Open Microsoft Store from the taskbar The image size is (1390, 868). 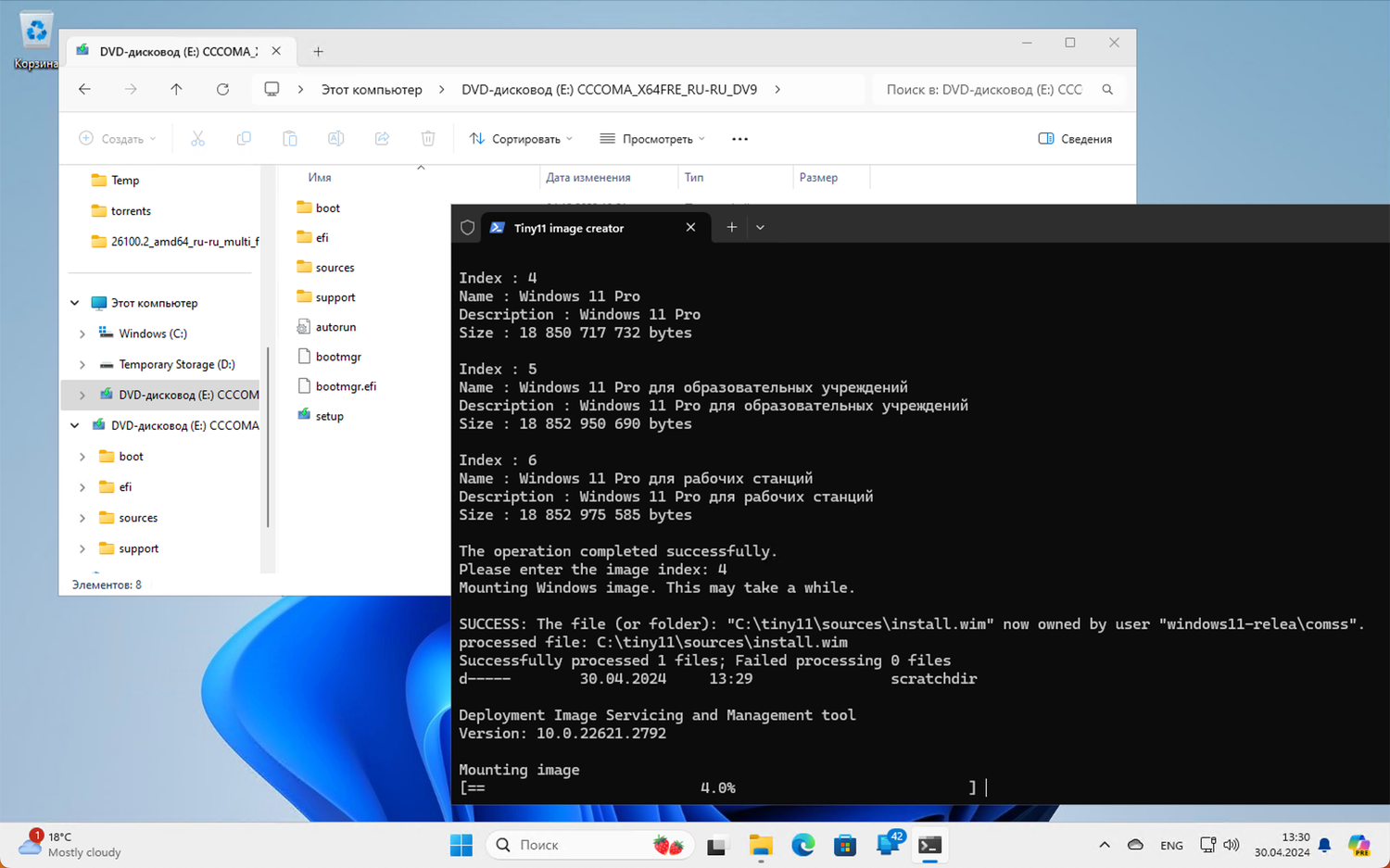845,845
